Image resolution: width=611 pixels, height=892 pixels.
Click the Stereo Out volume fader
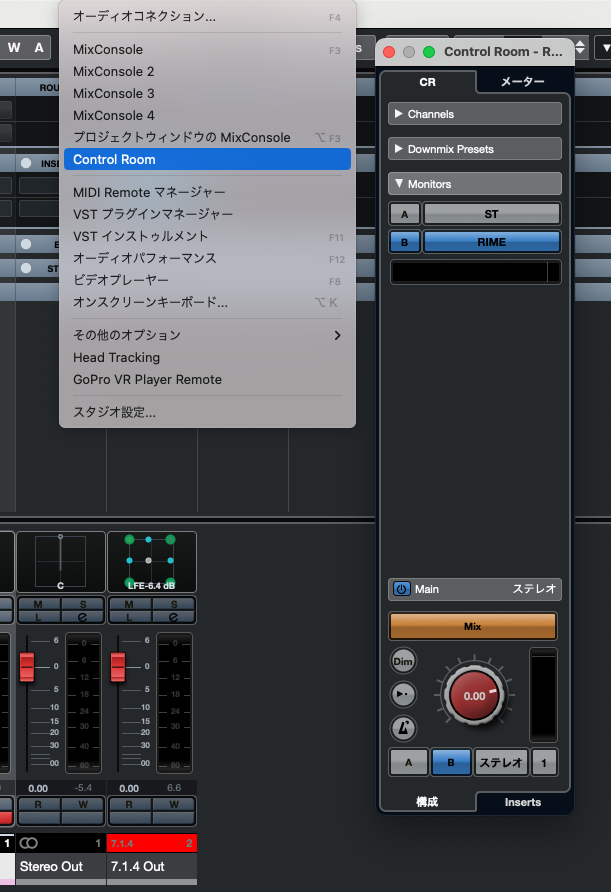tap(27, 665)
